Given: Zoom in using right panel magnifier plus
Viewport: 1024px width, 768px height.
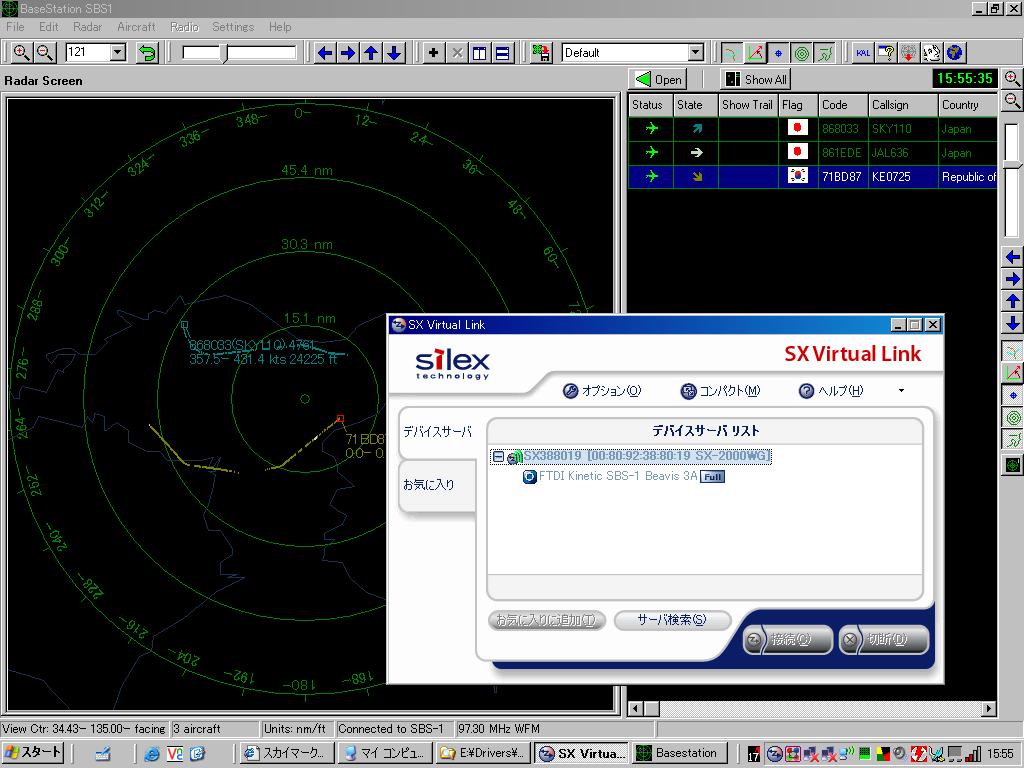Looking at the screenshot, I should coord(1012,79).
